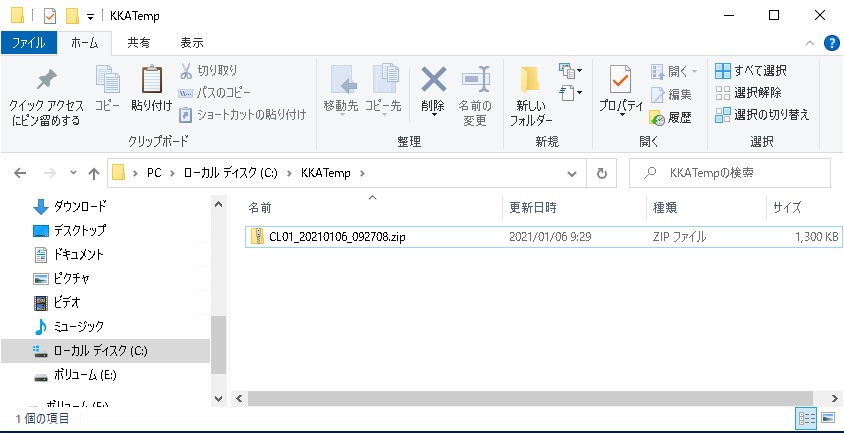
Task: Open Properties with the checkmark icon
Action: click(619, 82)
